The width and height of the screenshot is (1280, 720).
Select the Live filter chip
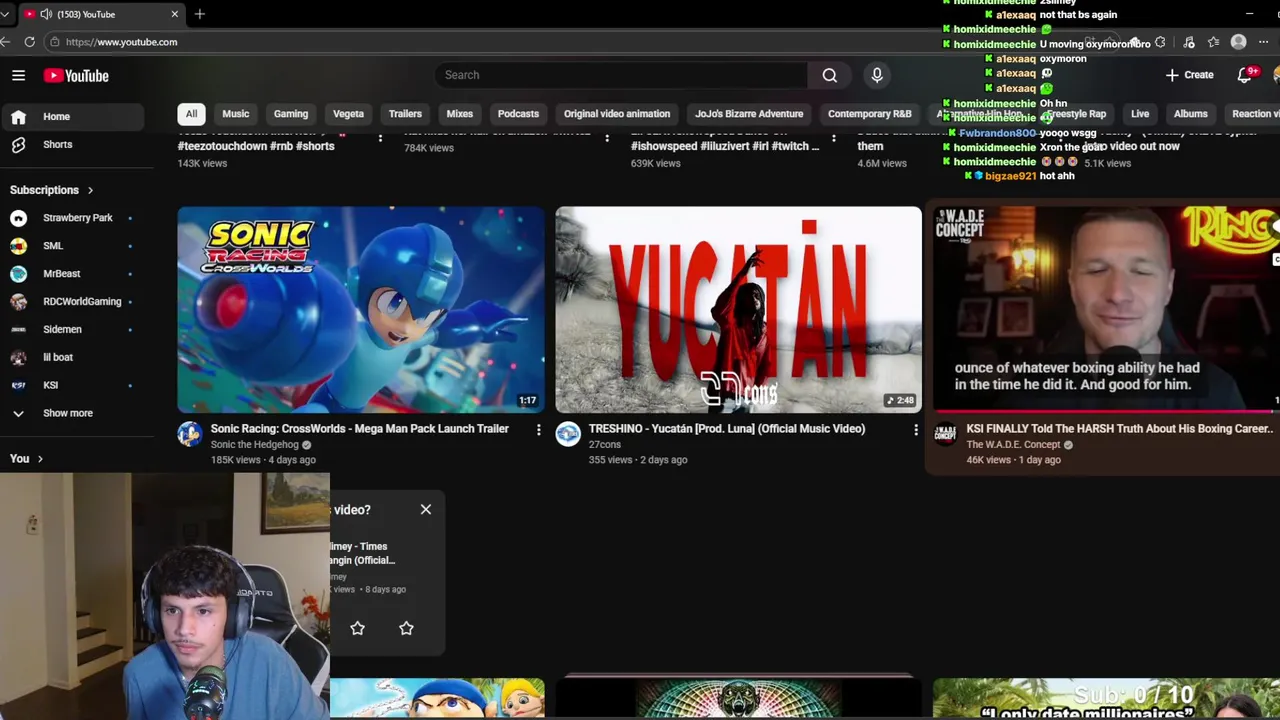[x=1140, y=114]
